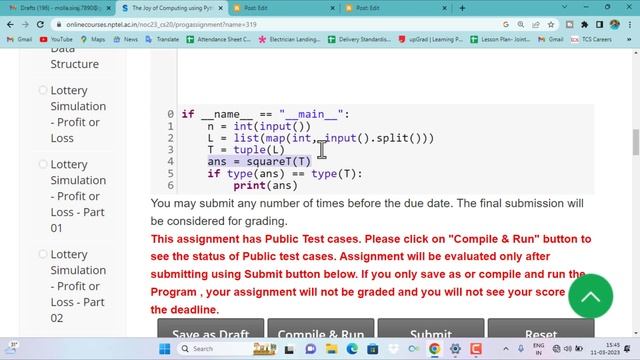Share this page via share icon
Screen dimensions: 640x360
pos(536,24)
